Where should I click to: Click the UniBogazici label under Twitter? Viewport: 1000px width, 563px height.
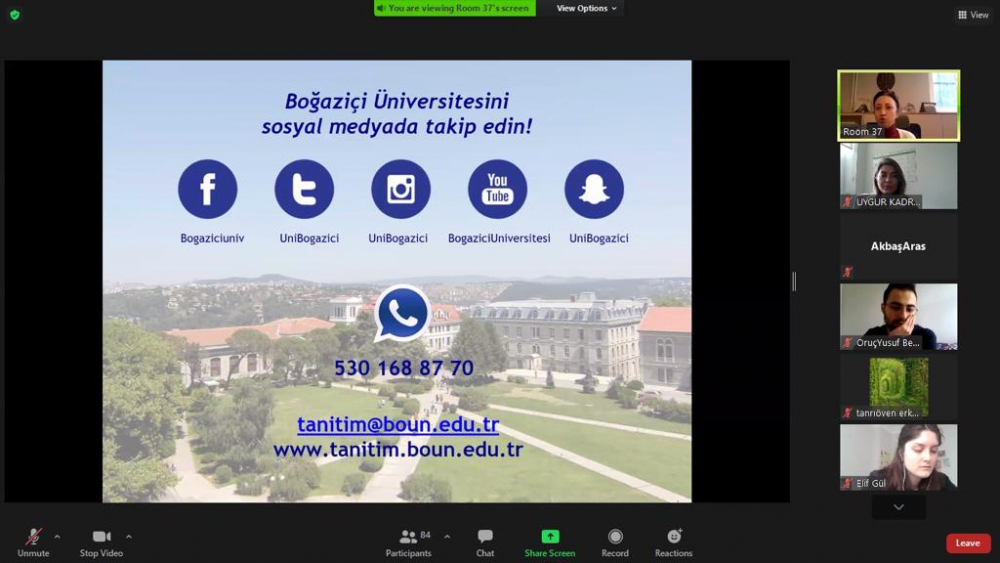(309, 238)
